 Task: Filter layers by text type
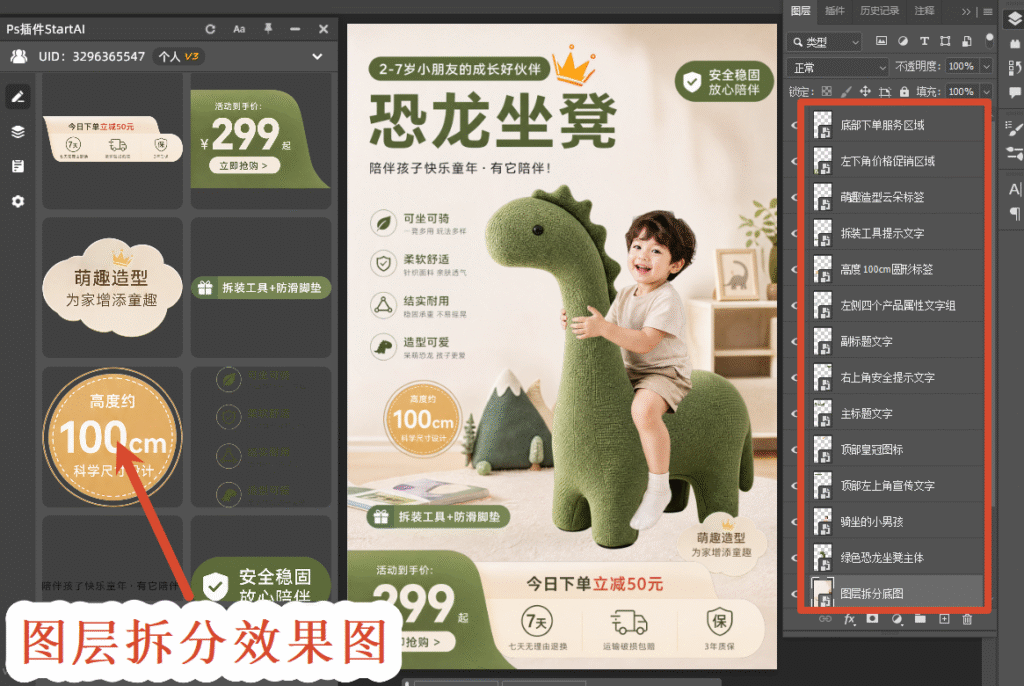click(x=924, y=41)
